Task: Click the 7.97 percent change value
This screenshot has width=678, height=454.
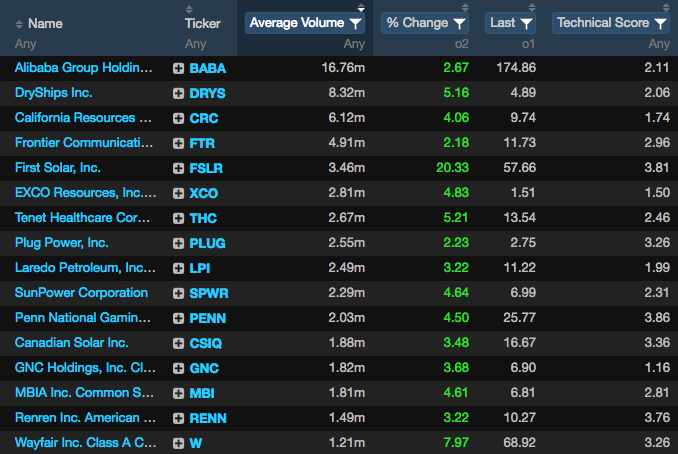Action: [x=456, y=443]
